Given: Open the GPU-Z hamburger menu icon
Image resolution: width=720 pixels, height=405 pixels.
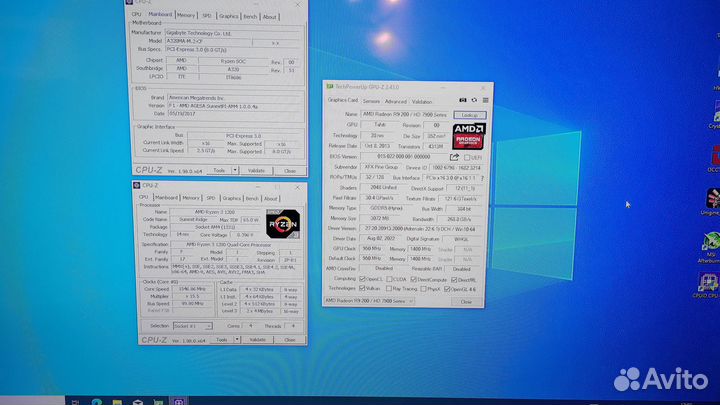Looking at the screenshot, I should point(485,100).
